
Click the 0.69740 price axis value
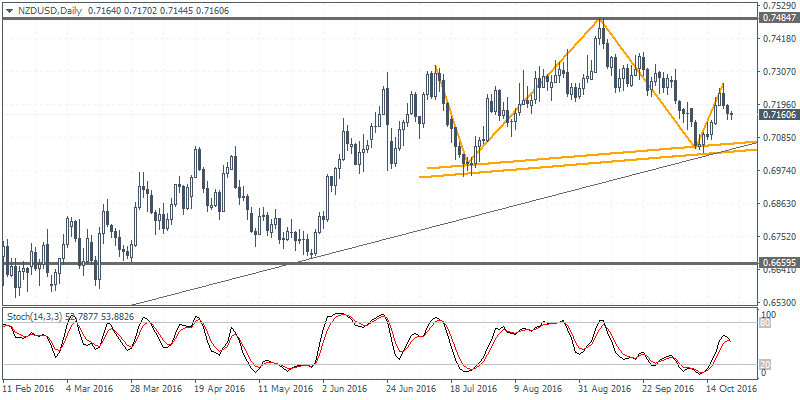(779, 171)
